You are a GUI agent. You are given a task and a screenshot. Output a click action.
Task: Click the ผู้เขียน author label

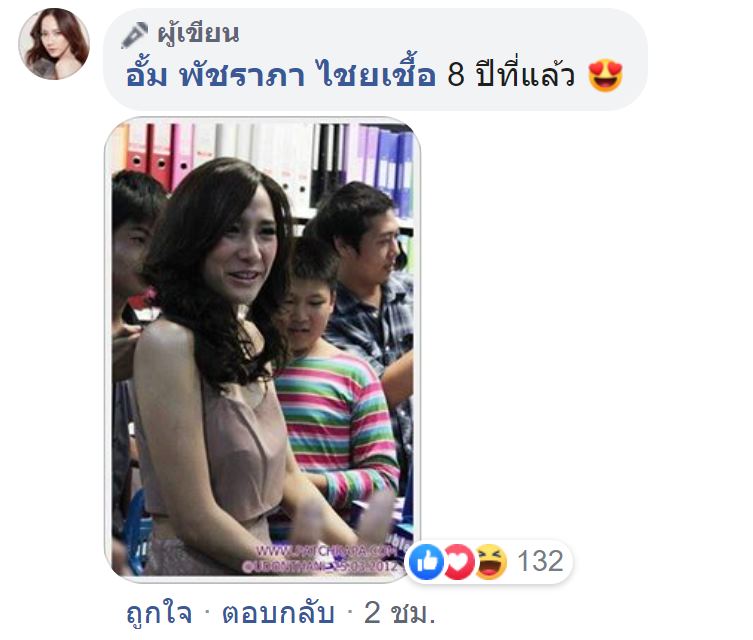(198, 34)
